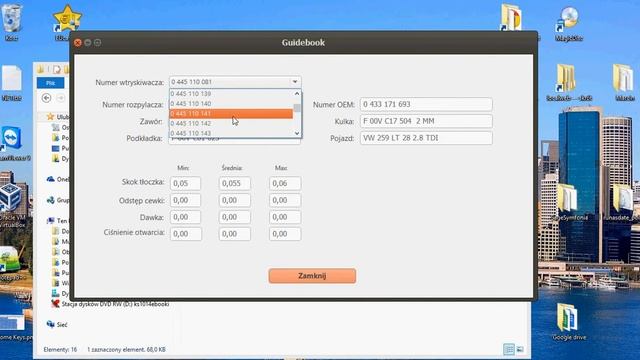
Task: Choose 0 445 110 139 from list
Action: (231, 93)
